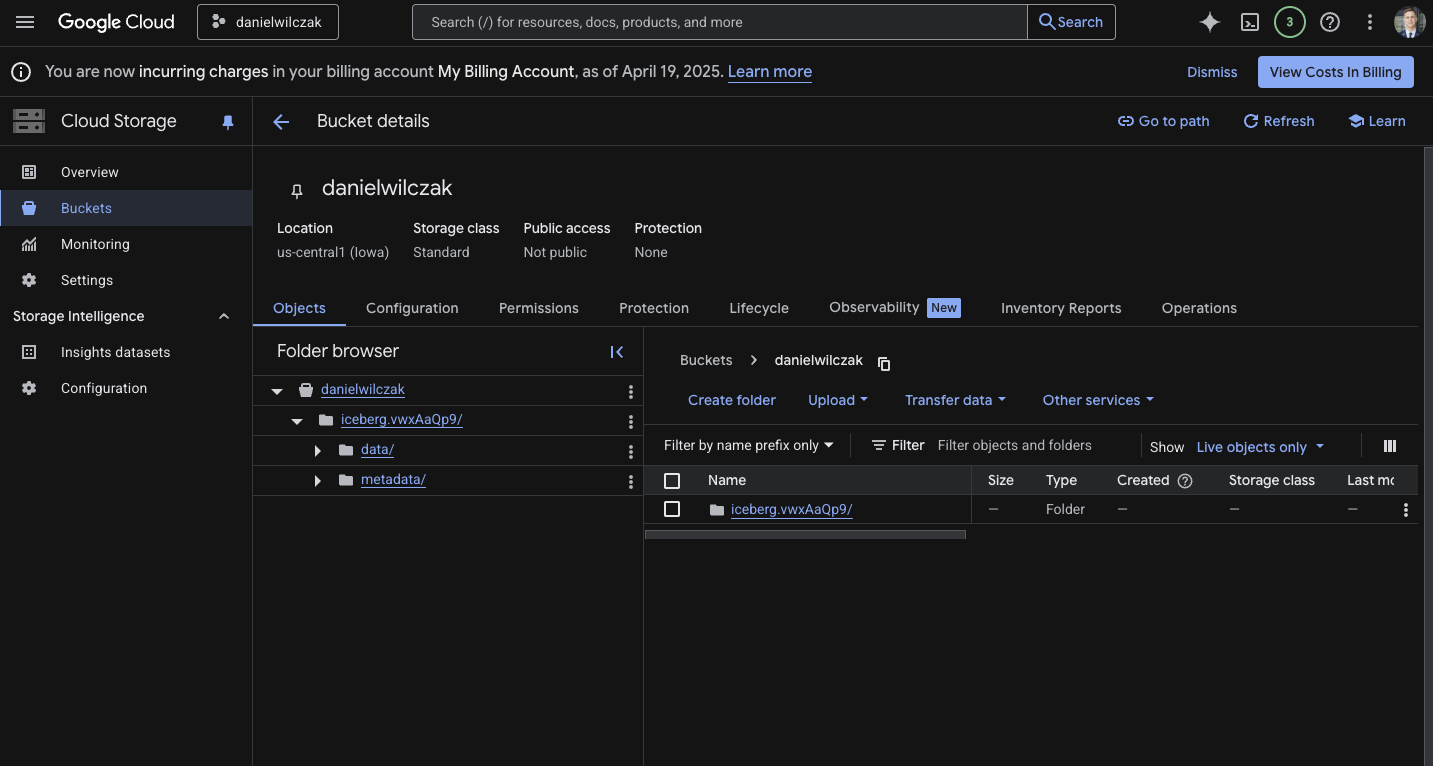Switch to the Protection tab
This screenshot has width=1433, height=766.
click(x=654, y=308)
